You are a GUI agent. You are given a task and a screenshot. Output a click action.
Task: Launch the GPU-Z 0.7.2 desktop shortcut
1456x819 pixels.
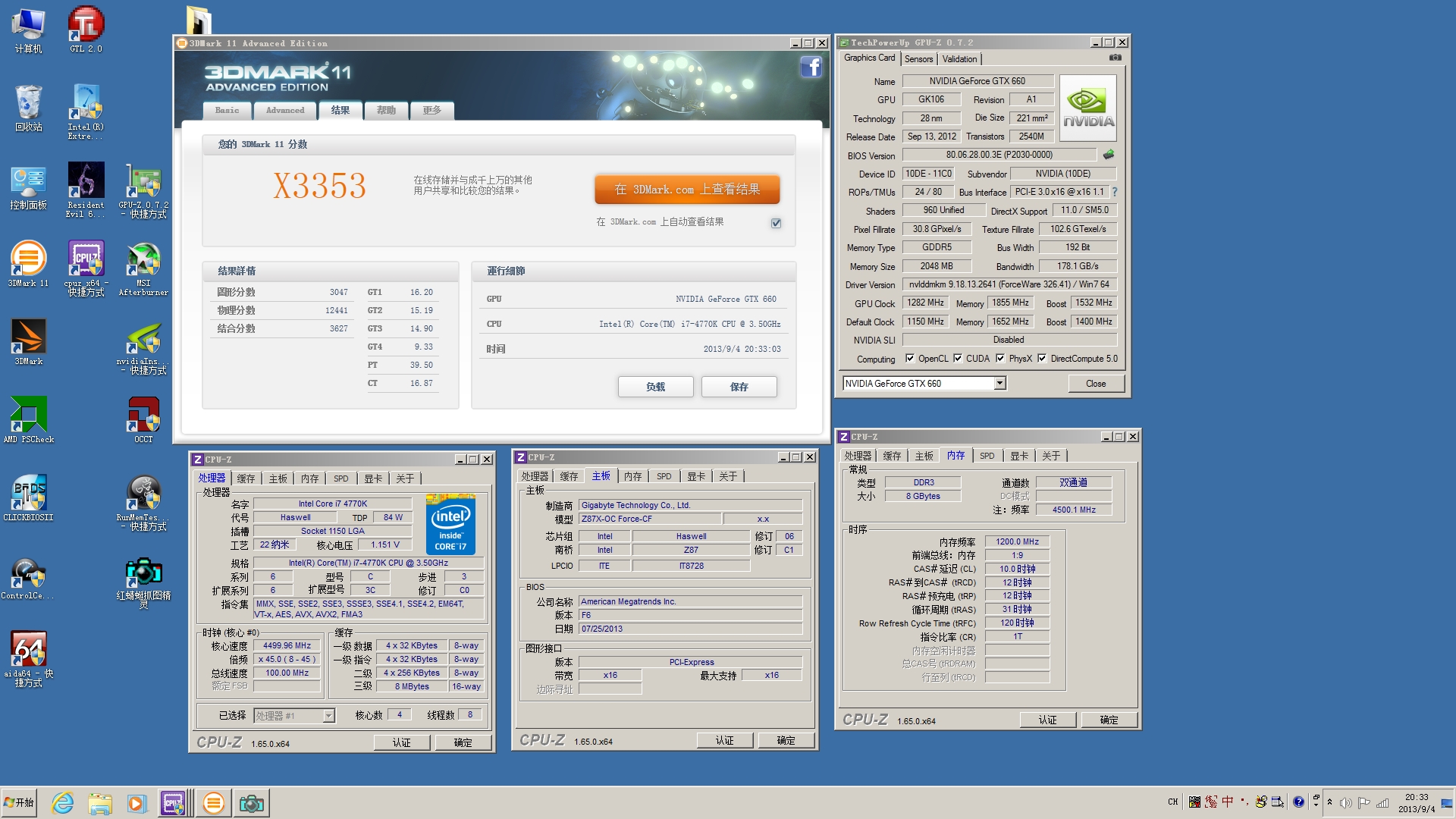point(143,191)
